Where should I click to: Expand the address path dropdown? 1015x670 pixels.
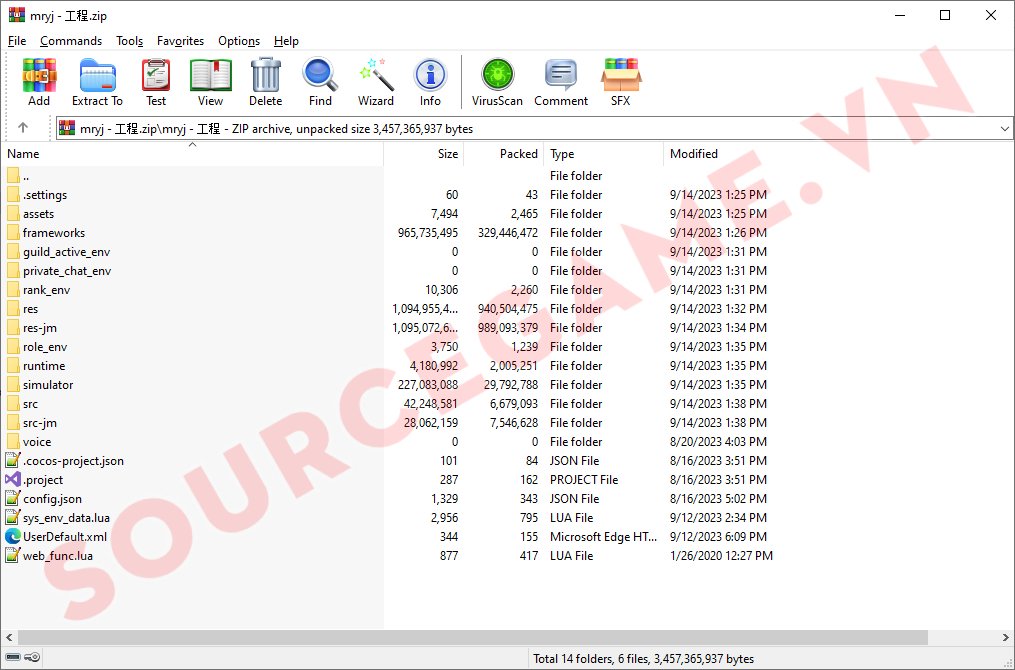[x=1004, y=129]
